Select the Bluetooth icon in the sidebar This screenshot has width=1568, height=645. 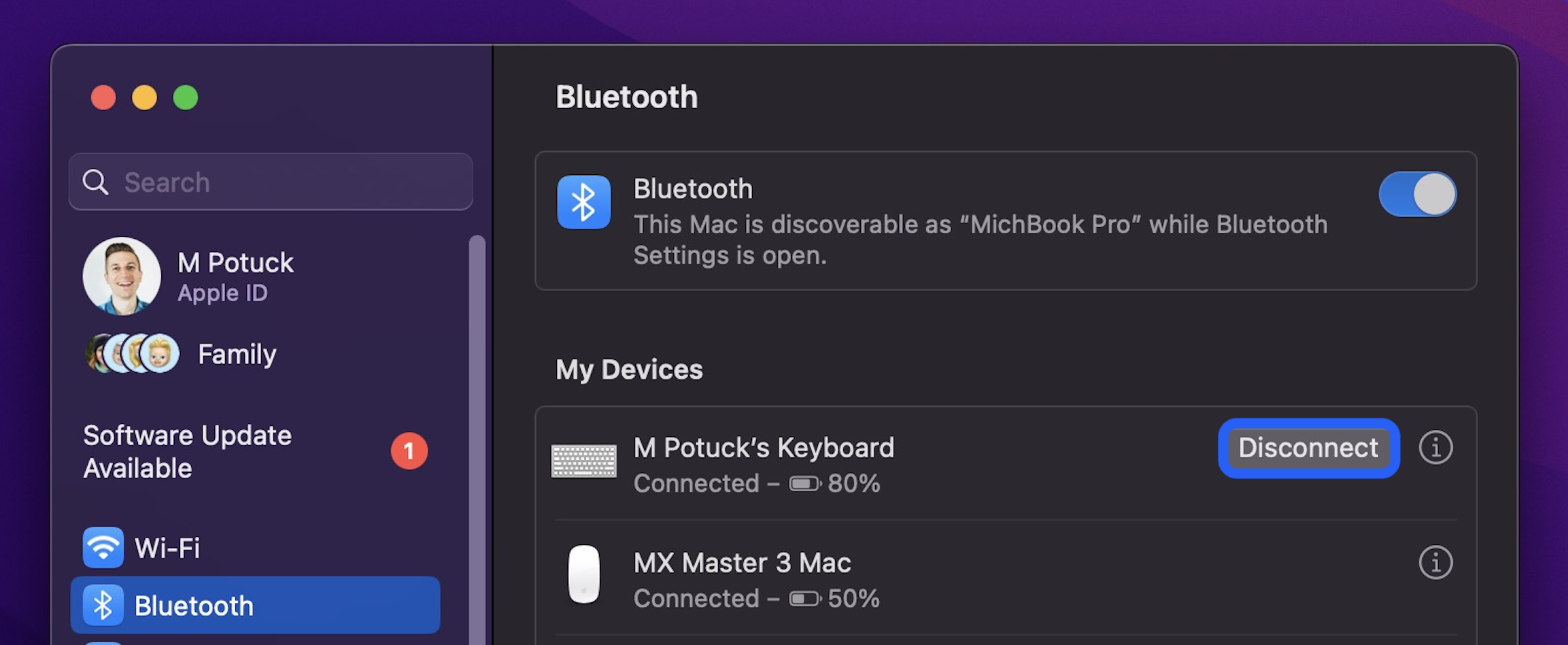click(x=103, y=605)
